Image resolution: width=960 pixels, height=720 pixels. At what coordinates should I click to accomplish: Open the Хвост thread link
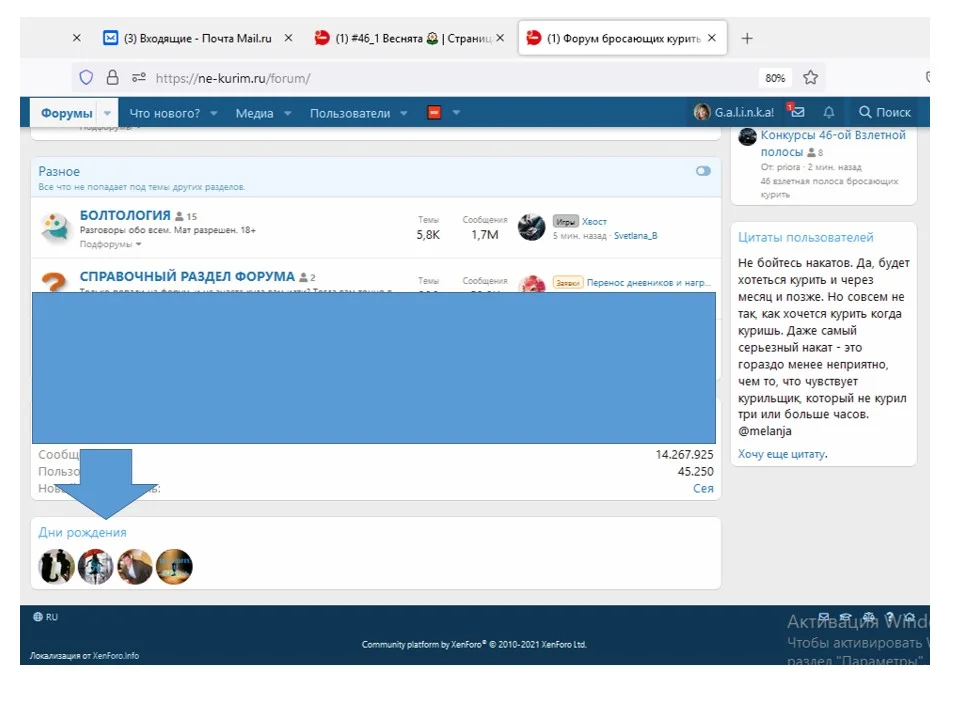pos(594,222)
